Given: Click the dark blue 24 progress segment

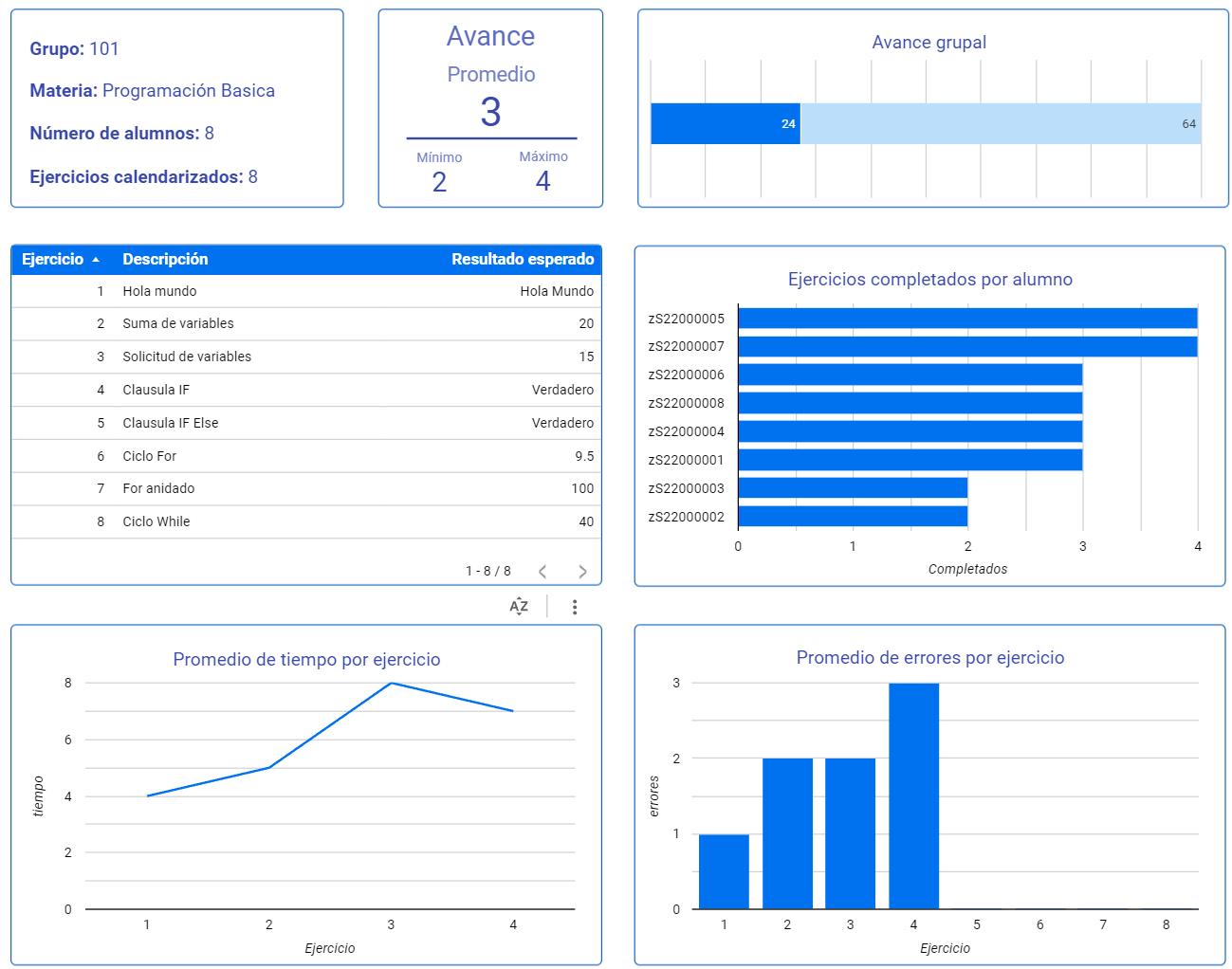Looking at the screenshot, I should pos(726,124).
